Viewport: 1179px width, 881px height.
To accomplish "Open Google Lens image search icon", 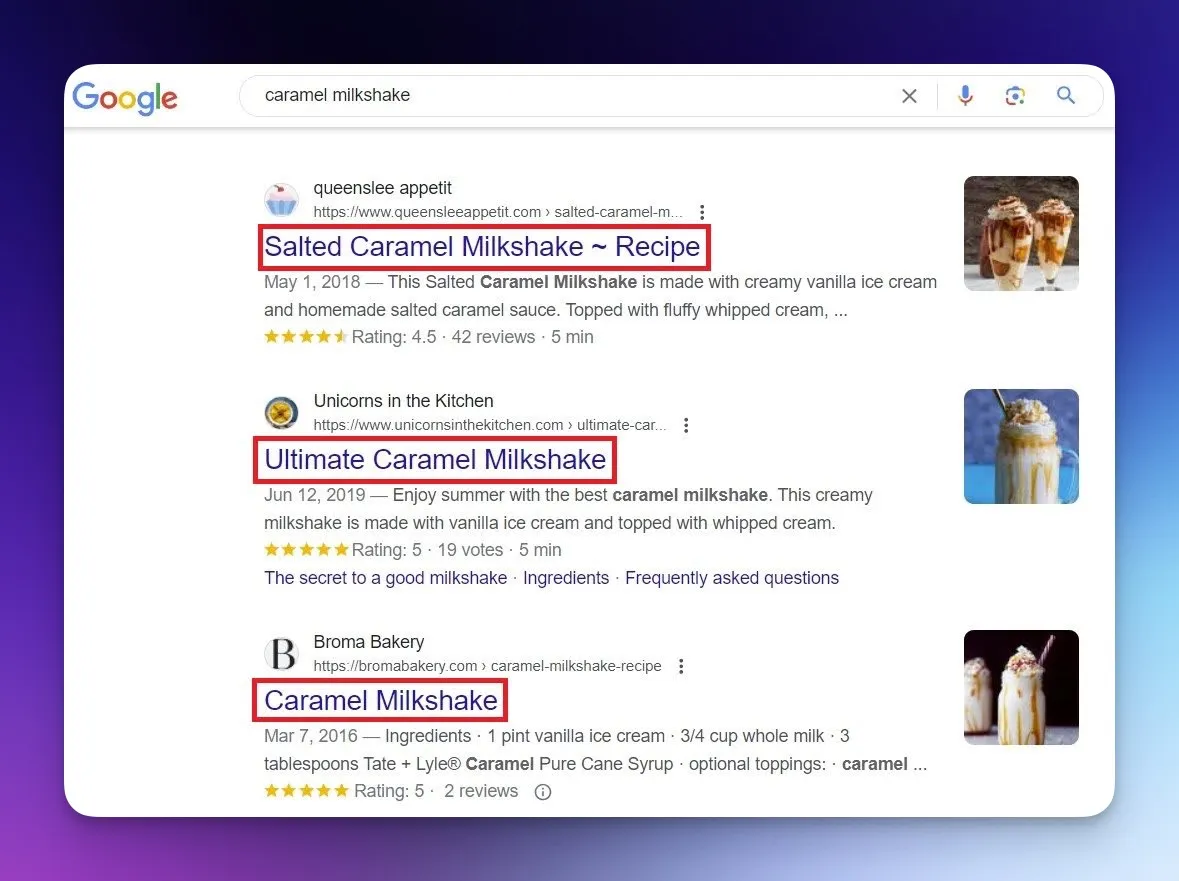I will point(1015,95).
